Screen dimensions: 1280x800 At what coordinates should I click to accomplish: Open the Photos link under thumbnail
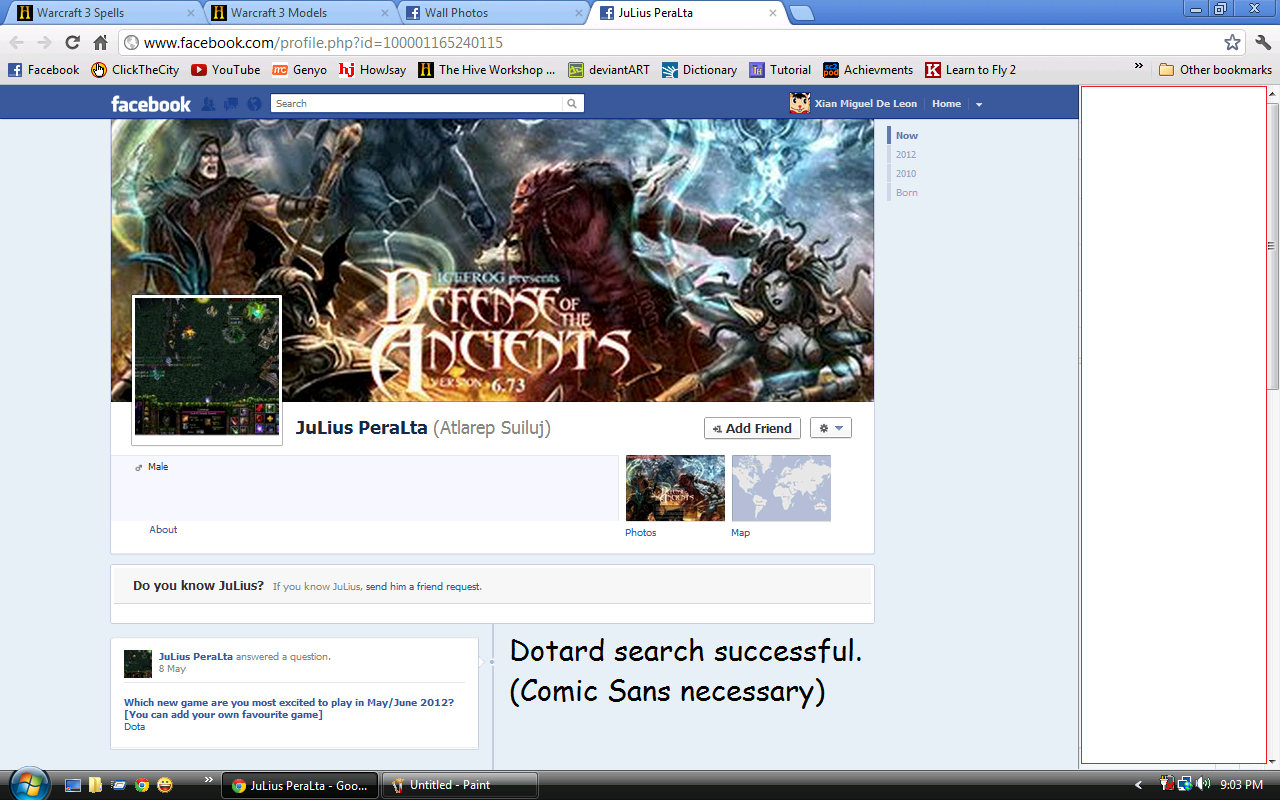click(x=641, y=533)
